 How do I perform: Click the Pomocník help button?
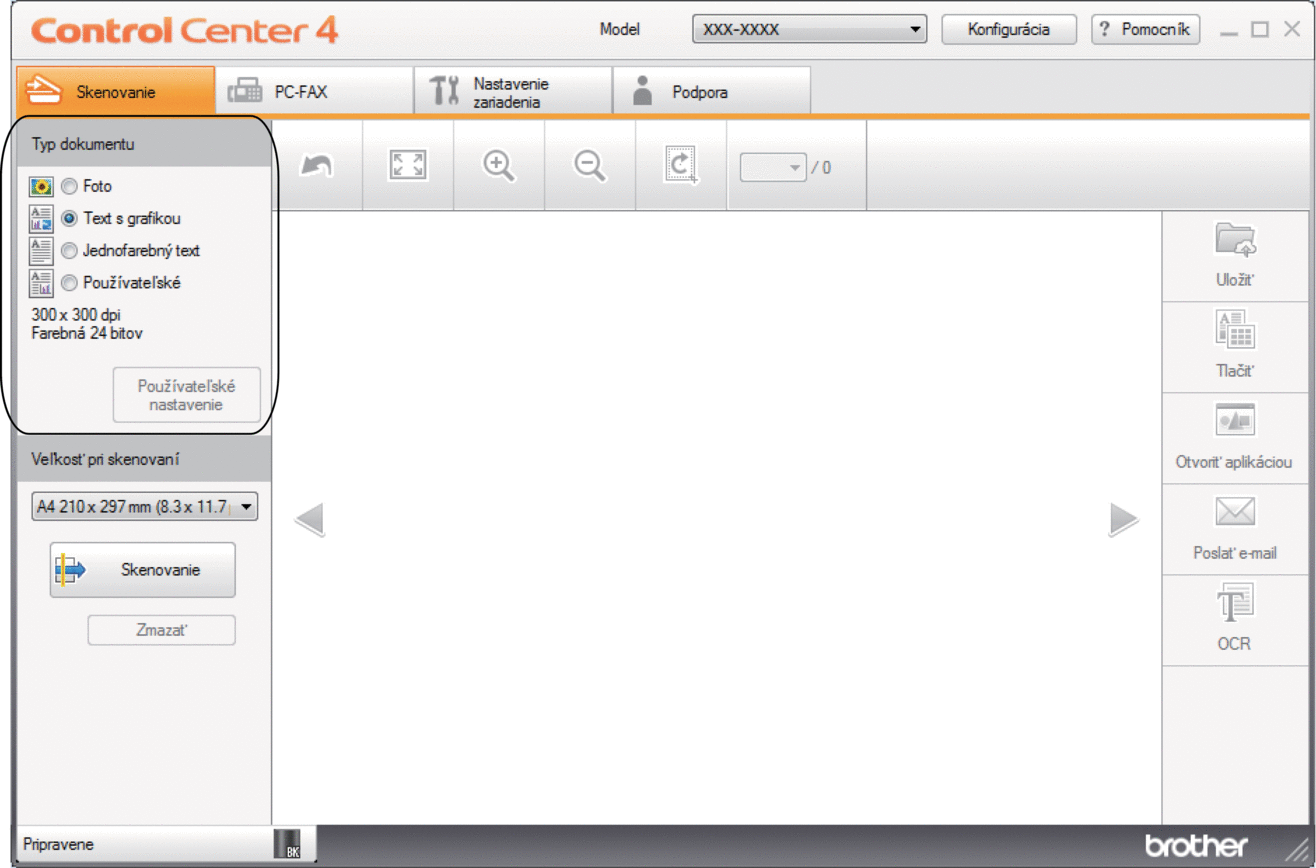pos(1146,29)
